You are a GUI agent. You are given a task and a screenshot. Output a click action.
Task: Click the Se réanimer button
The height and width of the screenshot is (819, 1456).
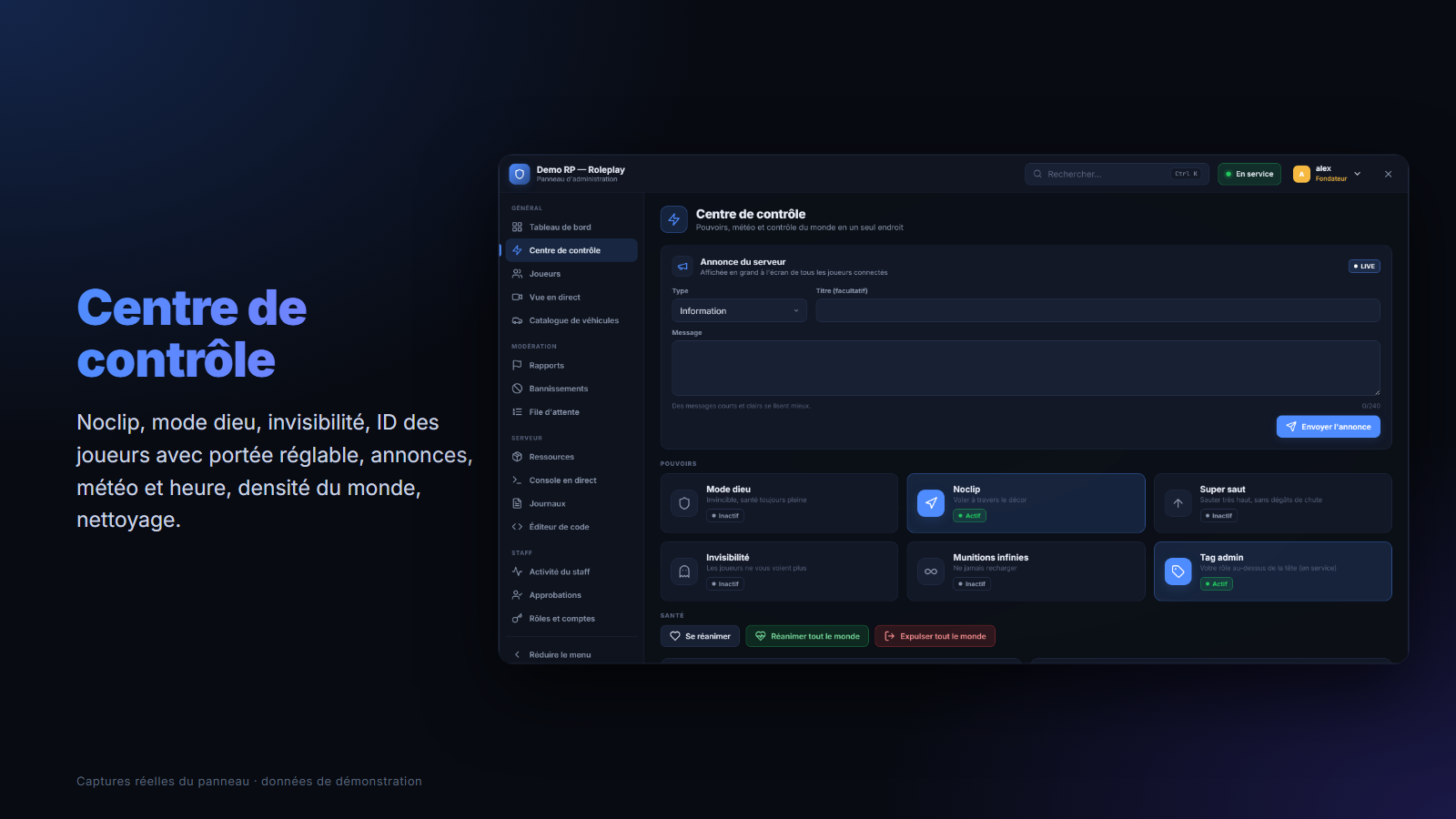(700, 636)
